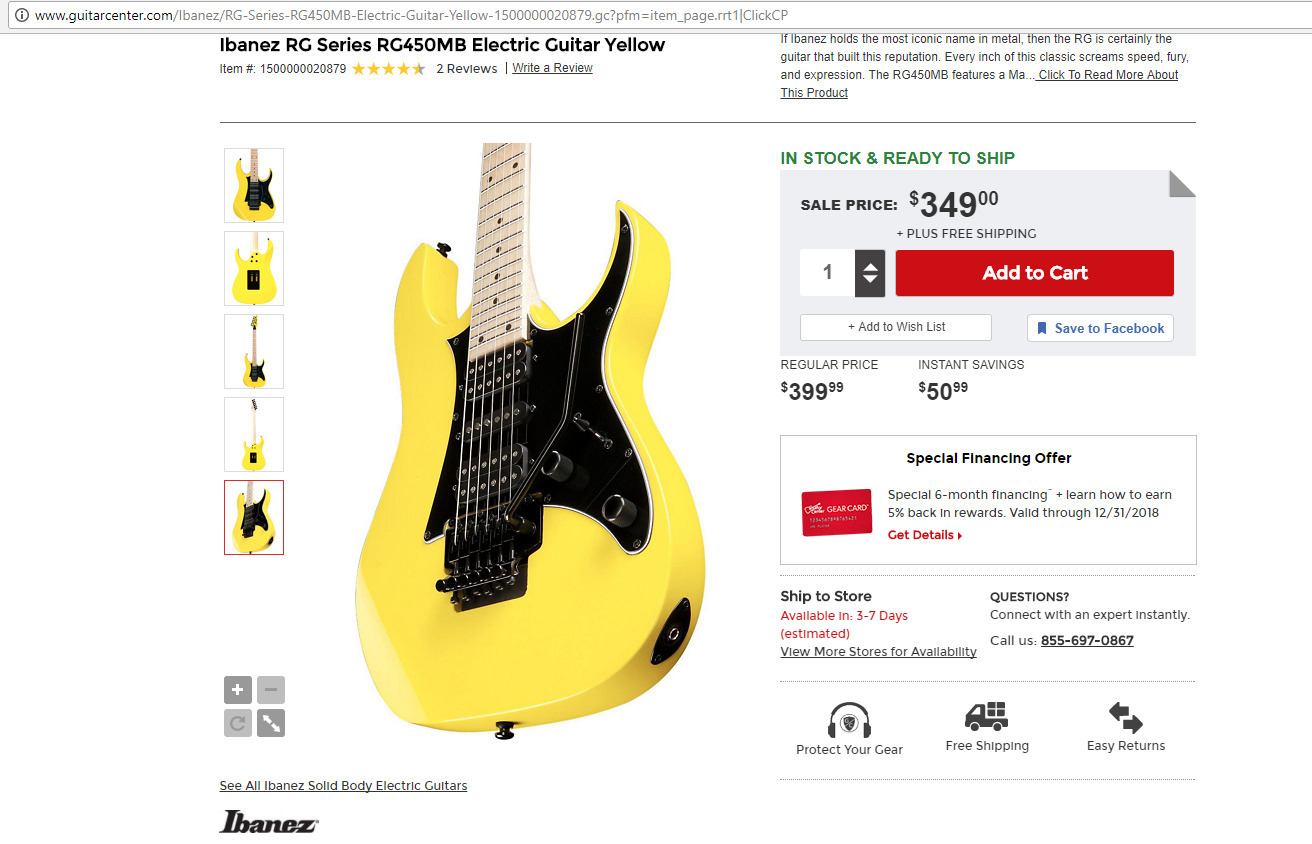Click Add to Wish List button
This screenshot has width=1312, height=844.
point(896,327)
